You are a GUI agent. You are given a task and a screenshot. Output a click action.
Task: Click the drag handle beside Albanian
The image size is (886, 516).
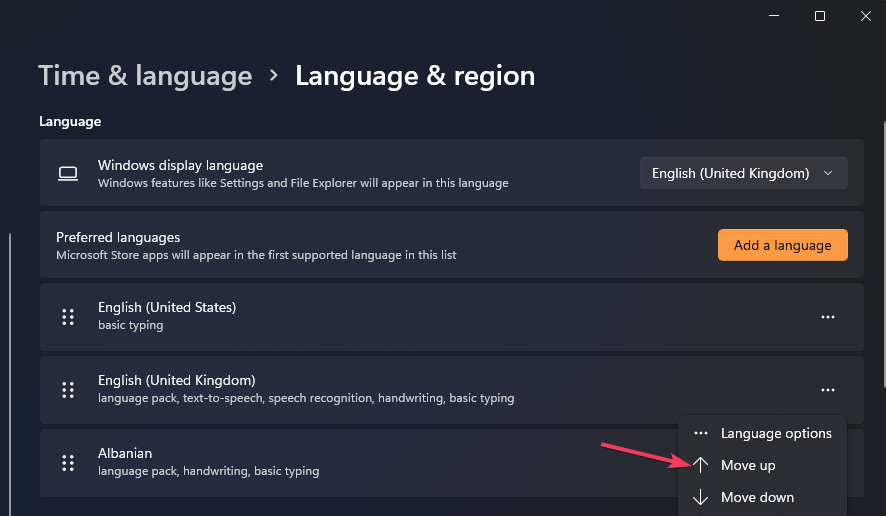68,463
